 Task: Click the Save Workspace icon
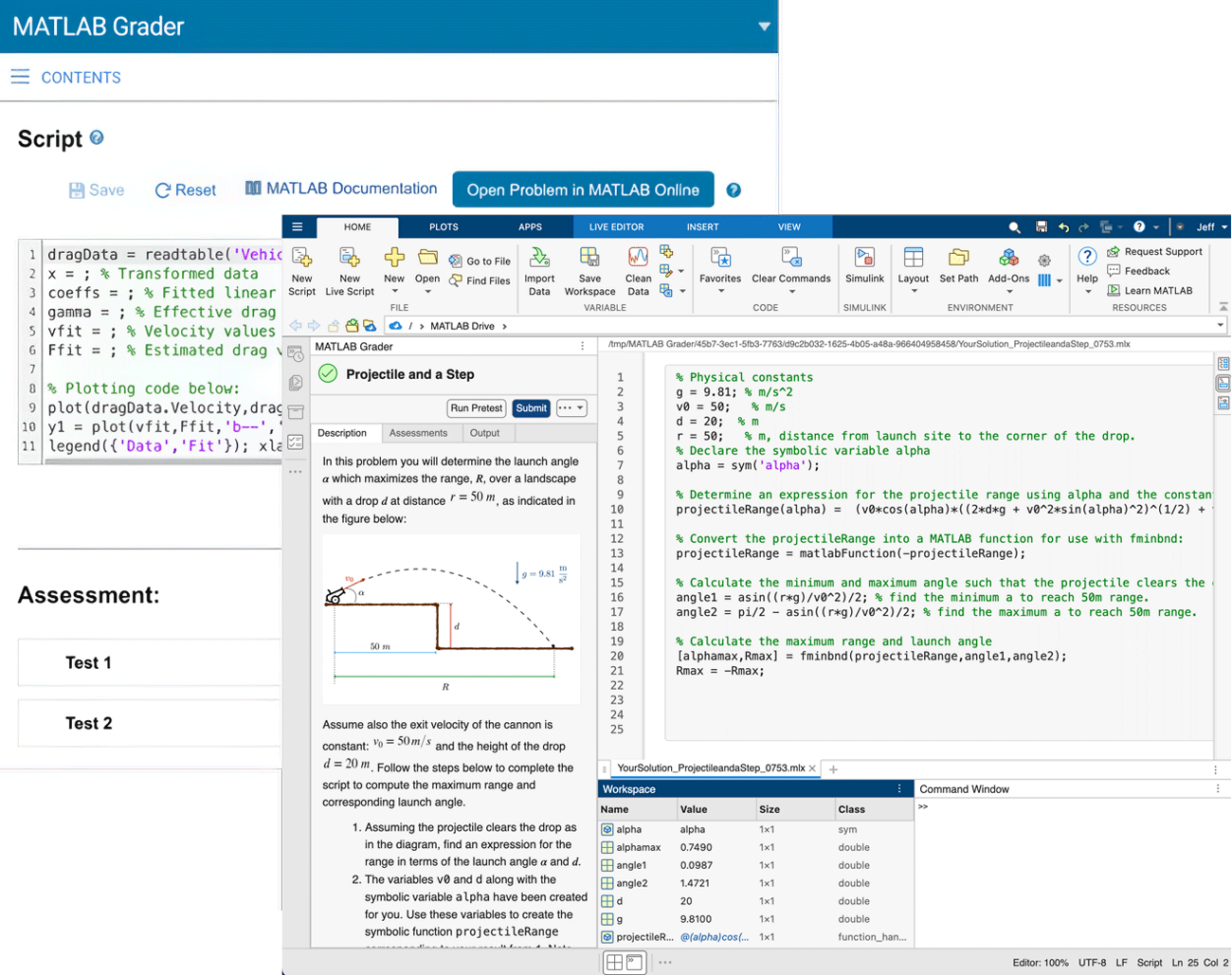[x=589, y=259]
